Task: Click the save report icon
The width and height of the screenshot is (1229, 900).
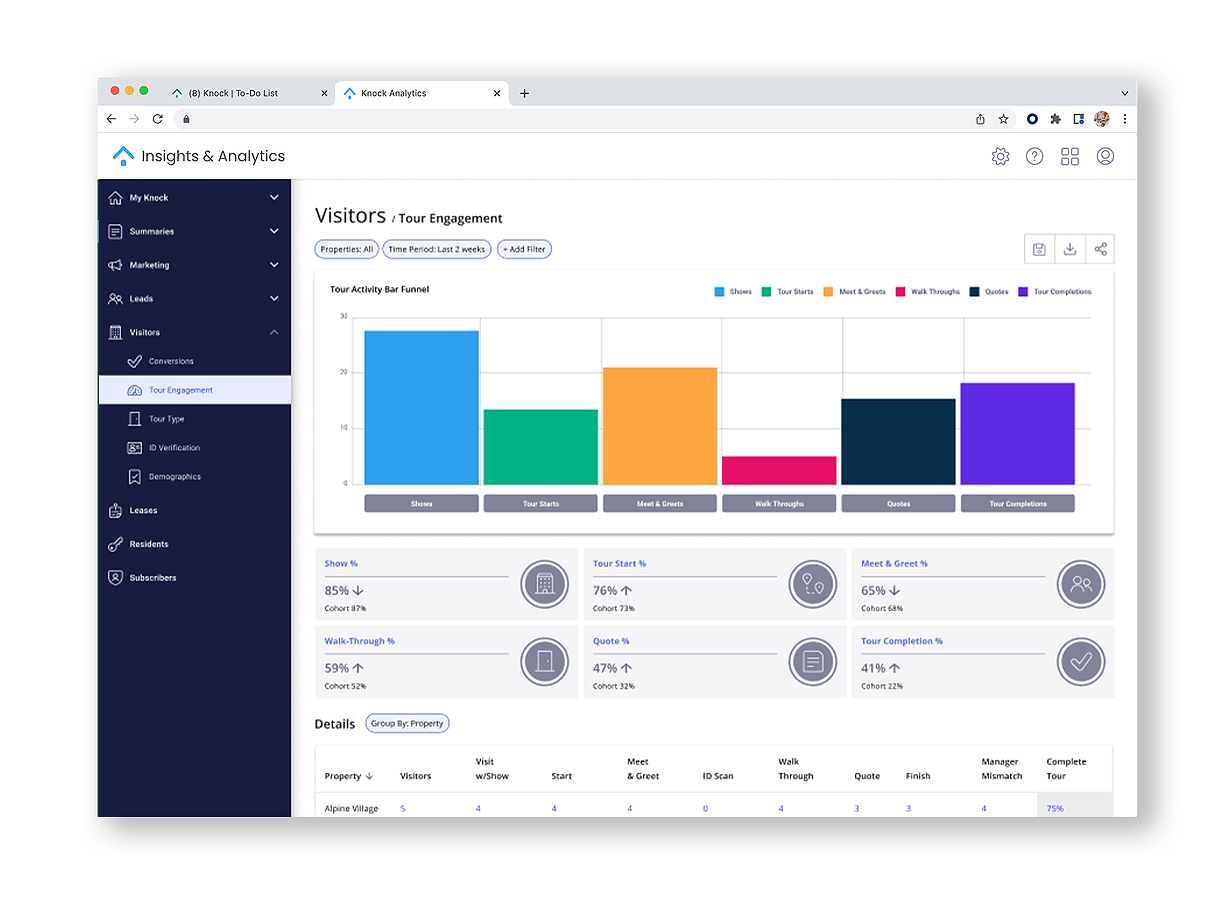Action: coord(1039,249)
